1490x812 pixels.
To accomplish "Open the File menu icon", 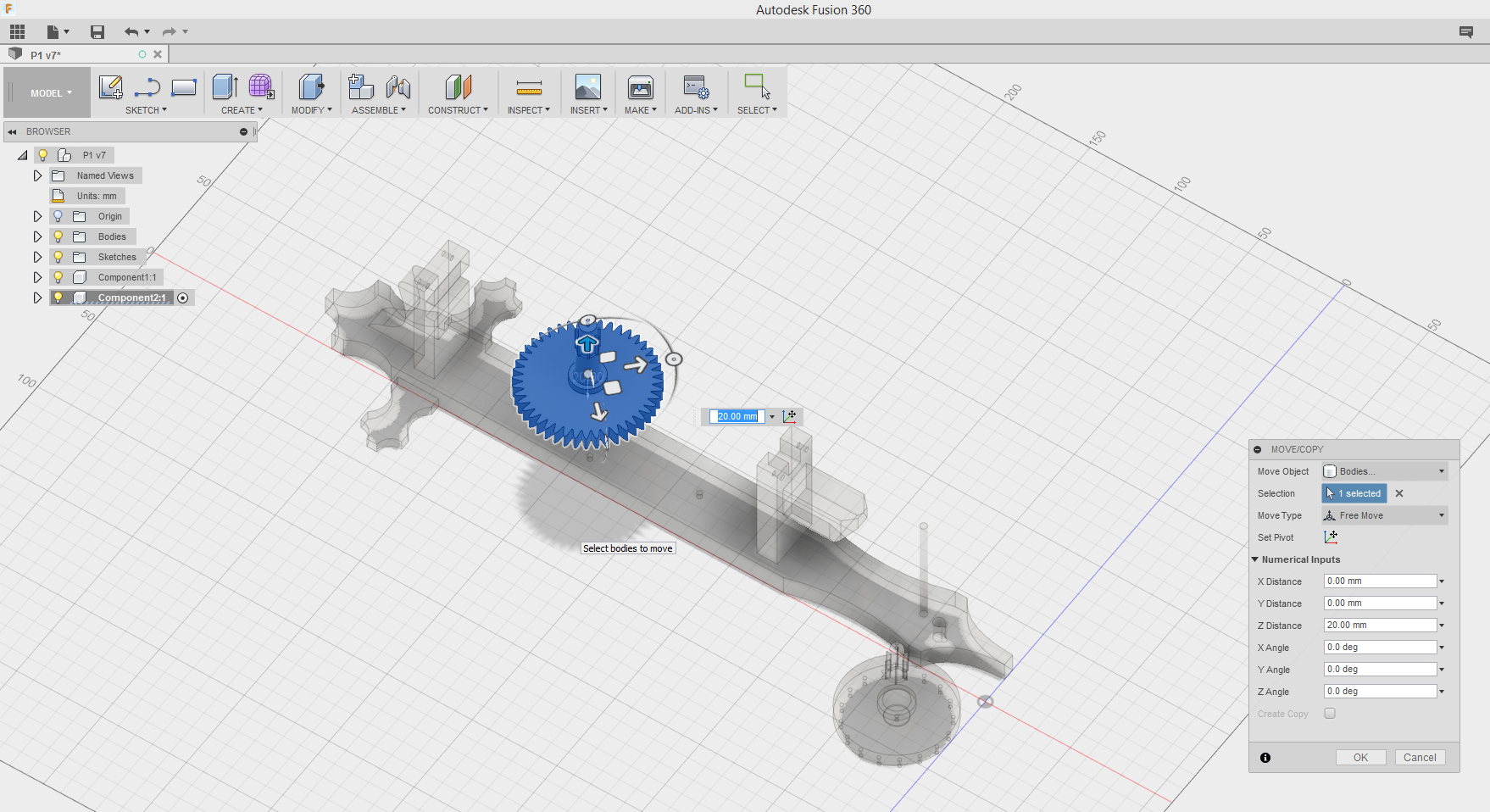I will coord(58,32).
